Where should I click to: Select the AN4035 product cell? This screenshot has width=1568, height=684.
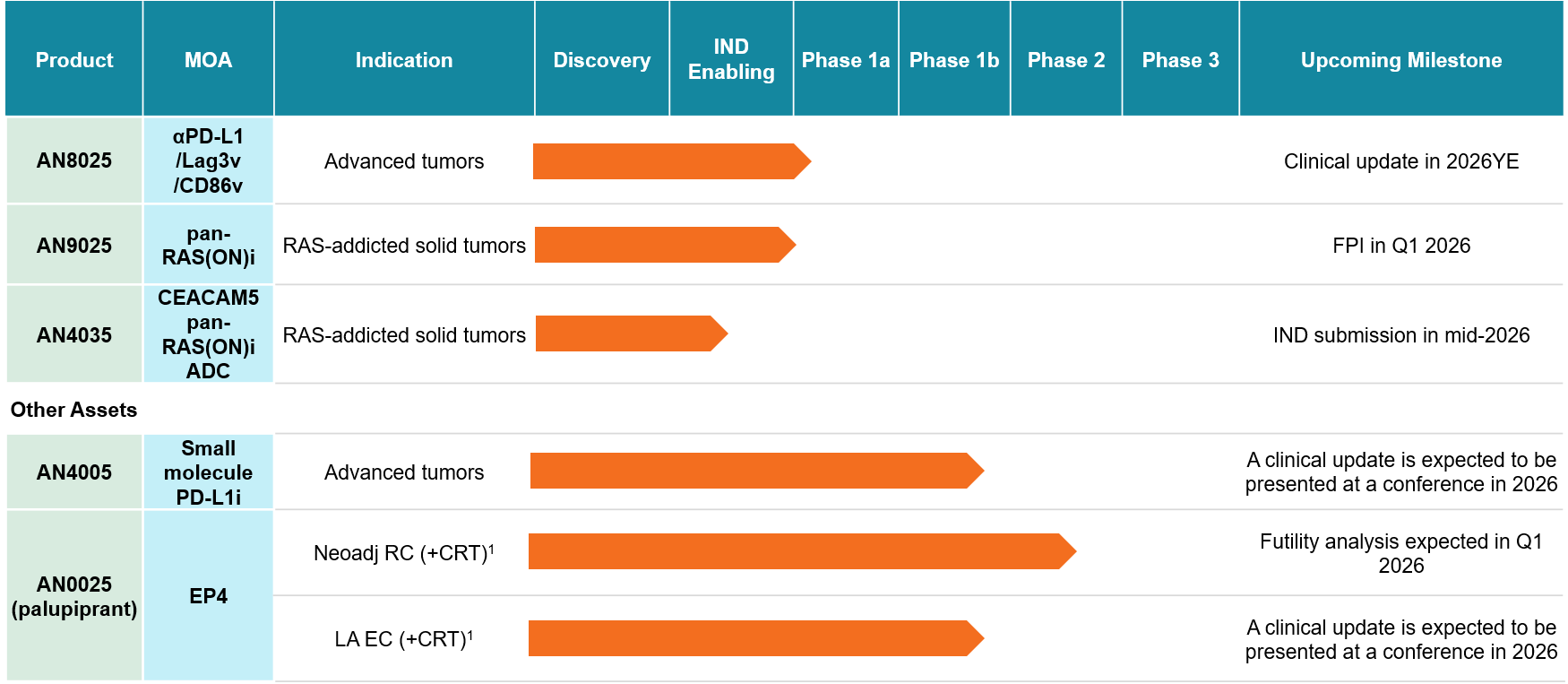(74, 335)
